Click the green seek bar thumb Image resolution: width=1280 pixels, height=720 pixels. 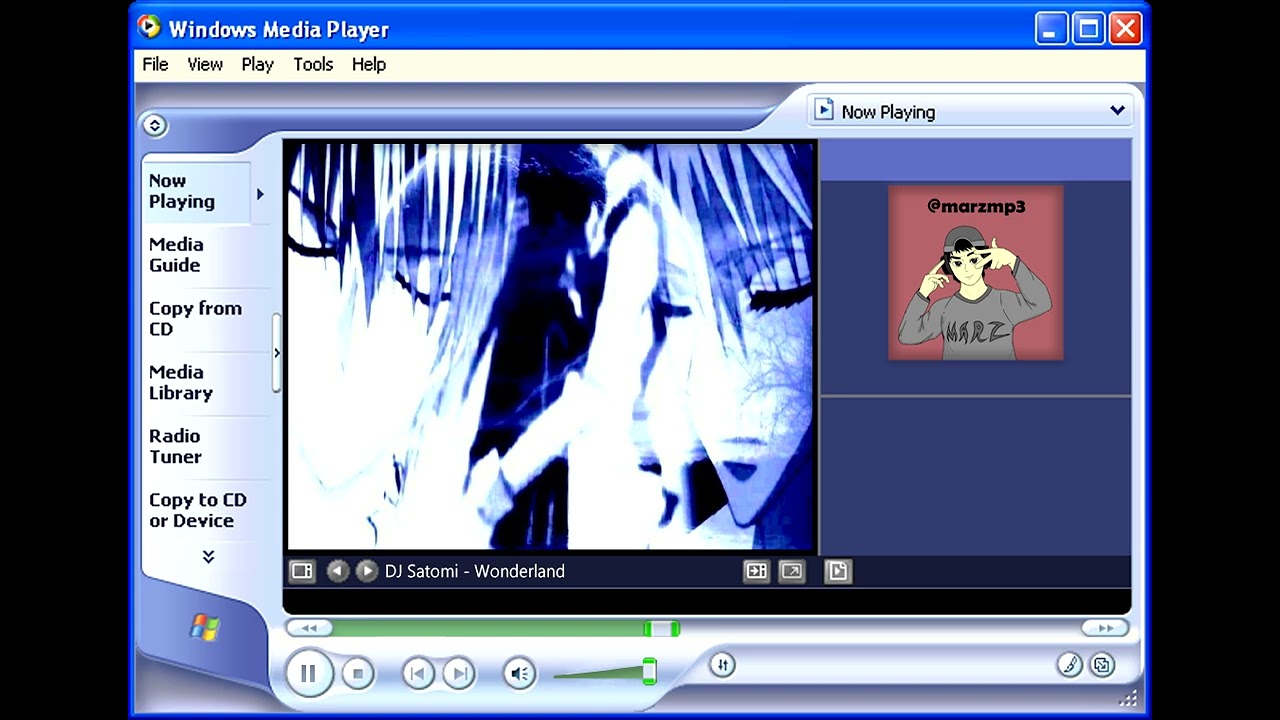point(661,628)
